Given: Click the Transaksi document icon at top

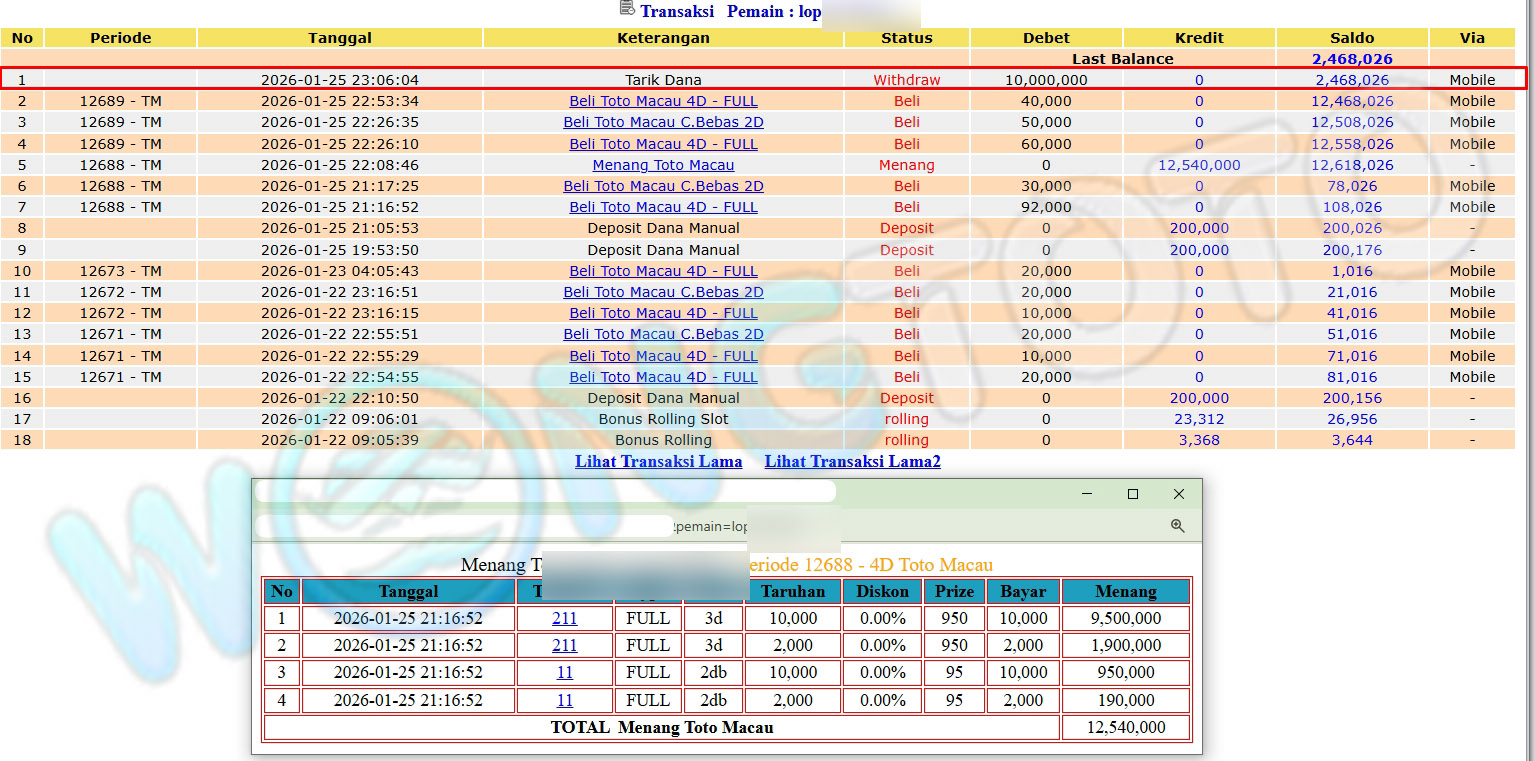Looking at the screenshot, I should [x=627, y=9].
